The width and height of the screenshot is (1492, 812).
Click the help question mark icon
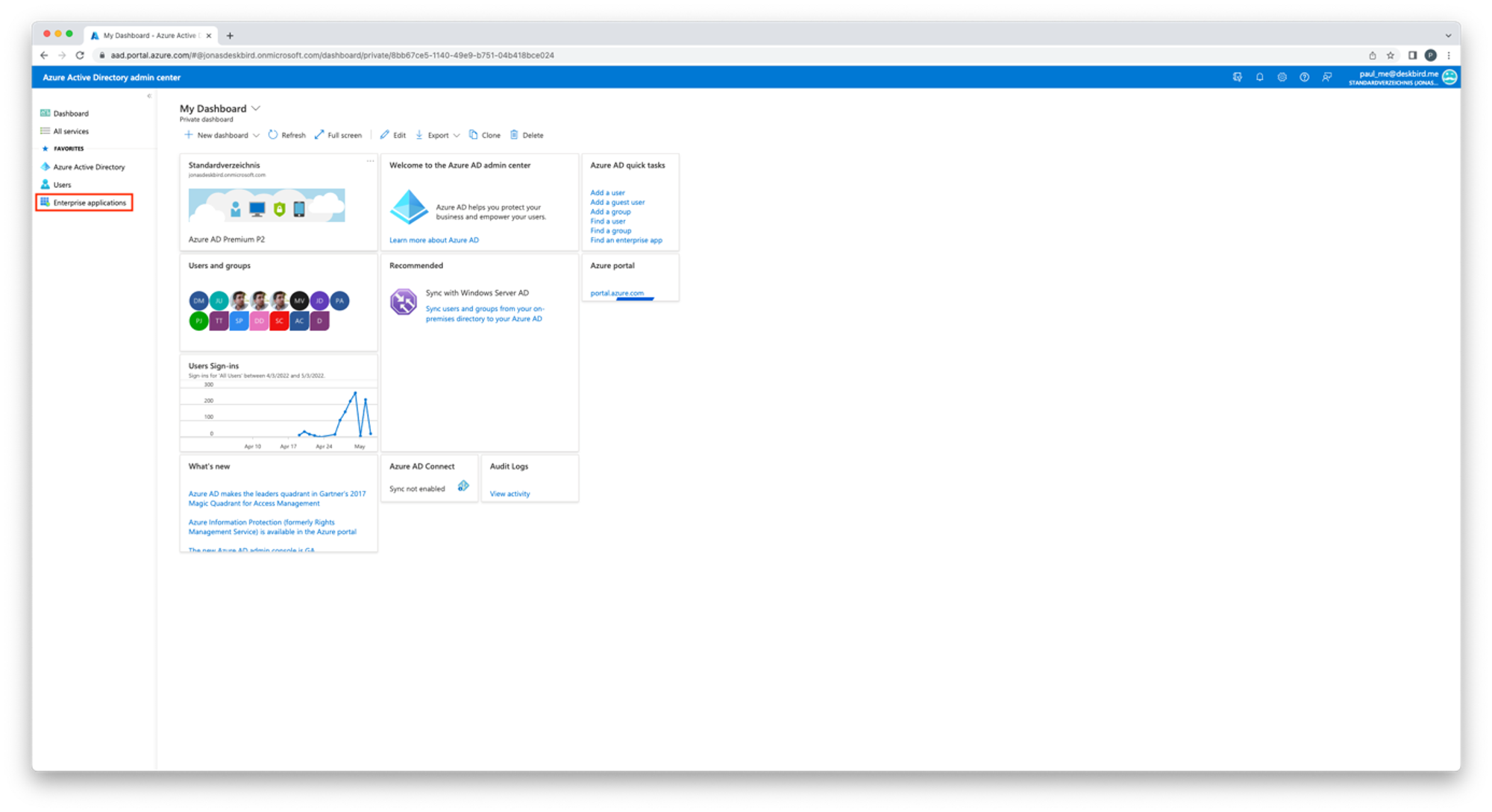pyautogui.click(x=1304, y=78)
